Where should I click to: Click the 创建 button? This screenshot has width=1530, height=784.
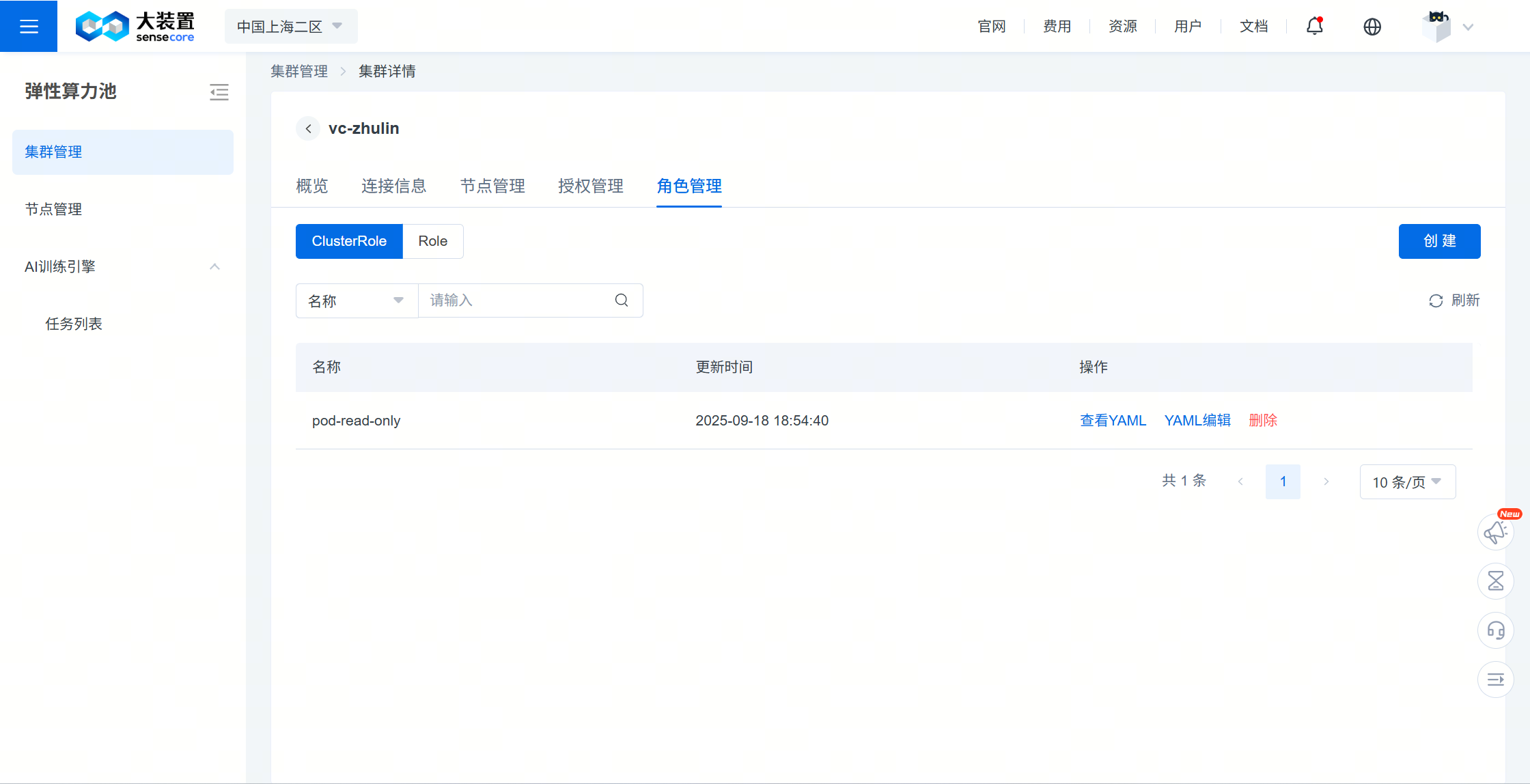tap(1439, 241)
